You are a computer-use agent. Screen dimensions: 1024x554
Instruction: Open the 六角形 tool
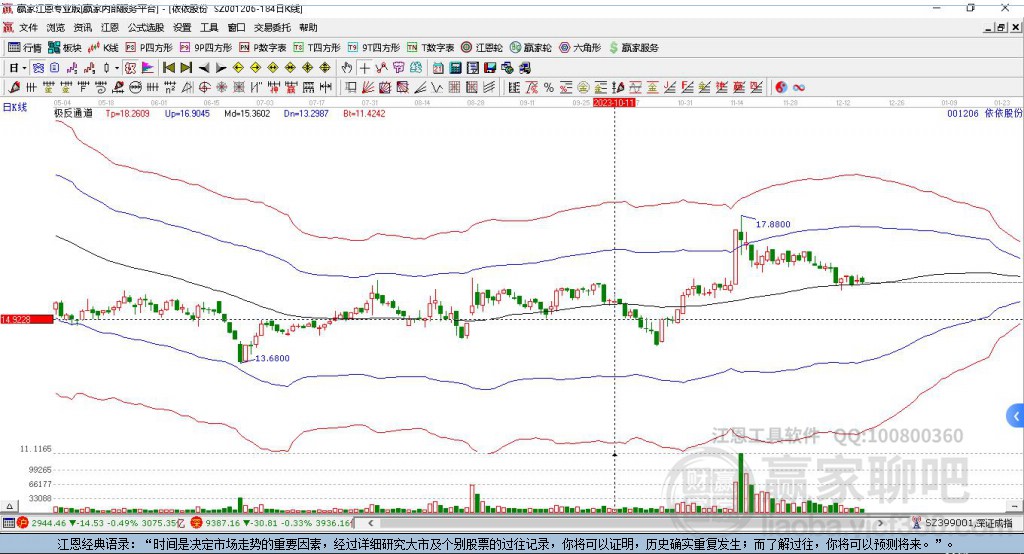point(580,48)
